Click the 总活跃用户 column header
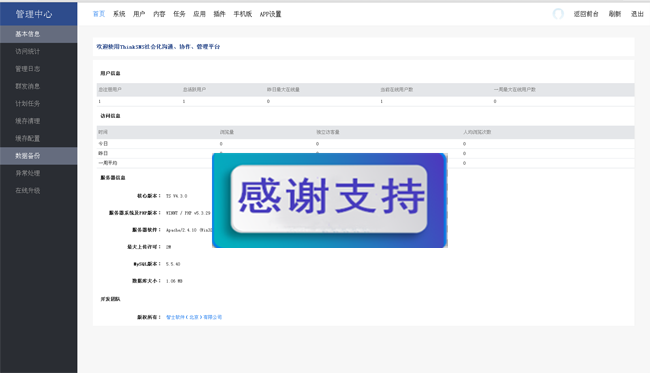The width and height of the screenshot is (650, 373). coord(194,90)
